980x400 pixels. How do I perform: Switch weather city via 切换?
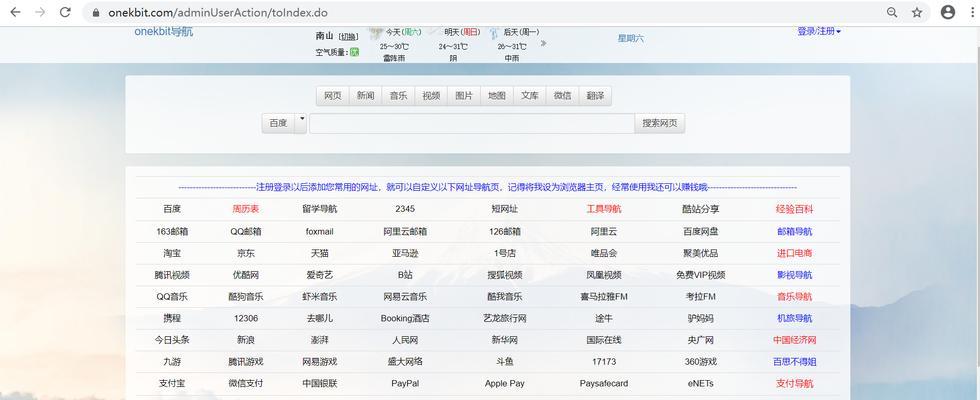pos(348,37)
